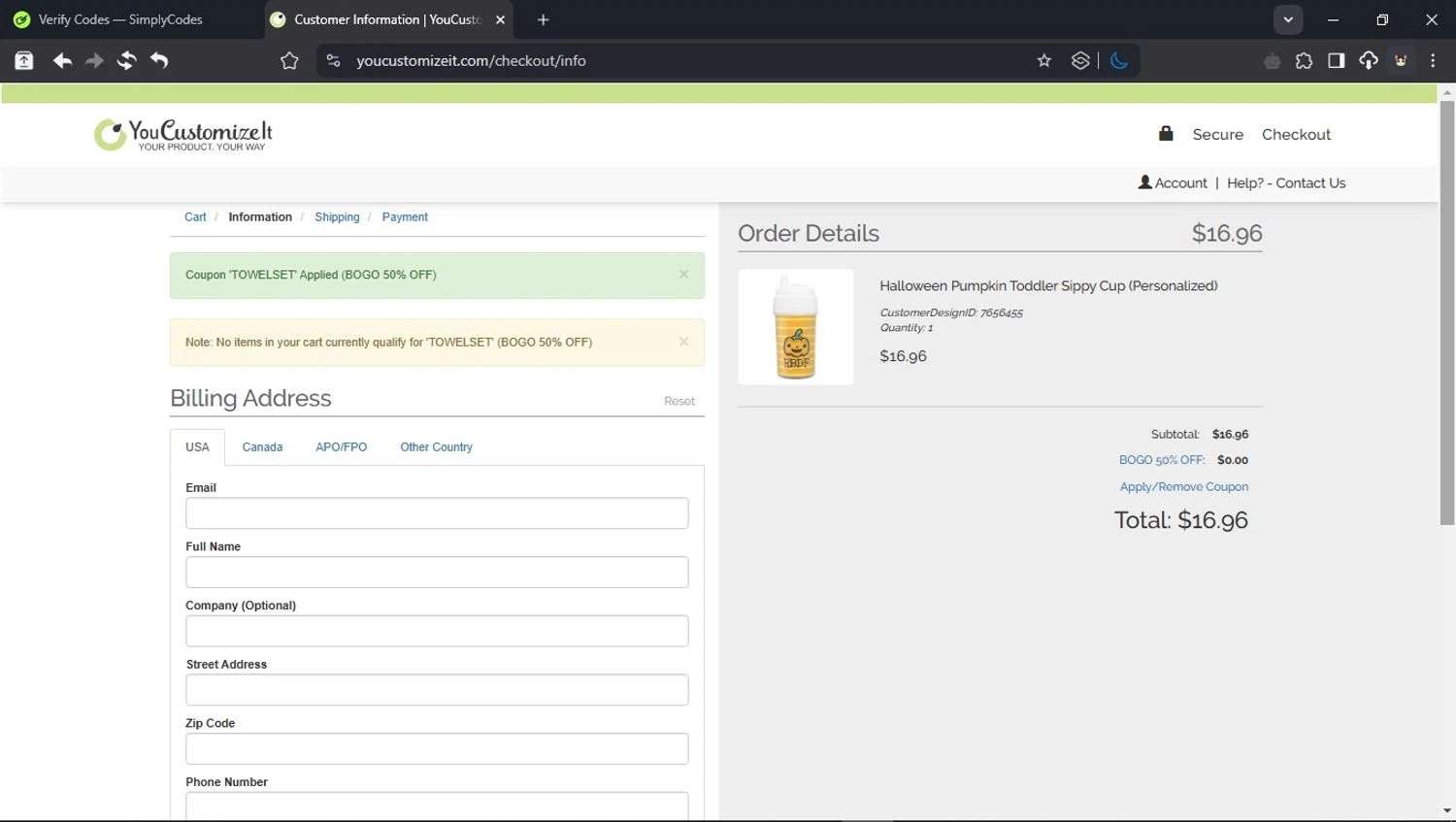This screenshot has width=1456, height=822.
Task: Click the reload page icon
Action: pyautogui.click(x=126, y=60)
